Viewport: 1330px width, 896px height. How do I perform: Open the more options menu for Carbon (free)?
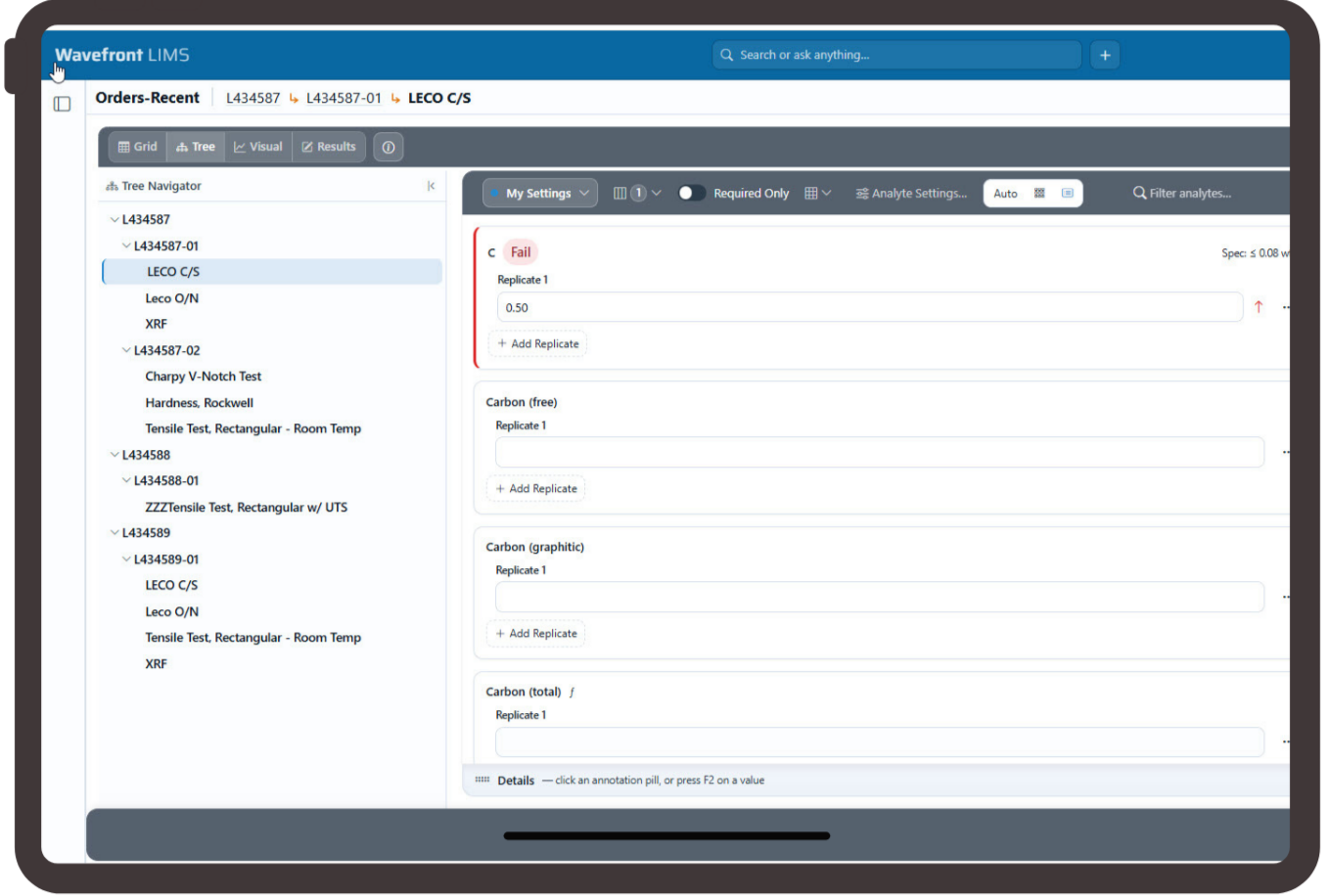(1285, 452)
